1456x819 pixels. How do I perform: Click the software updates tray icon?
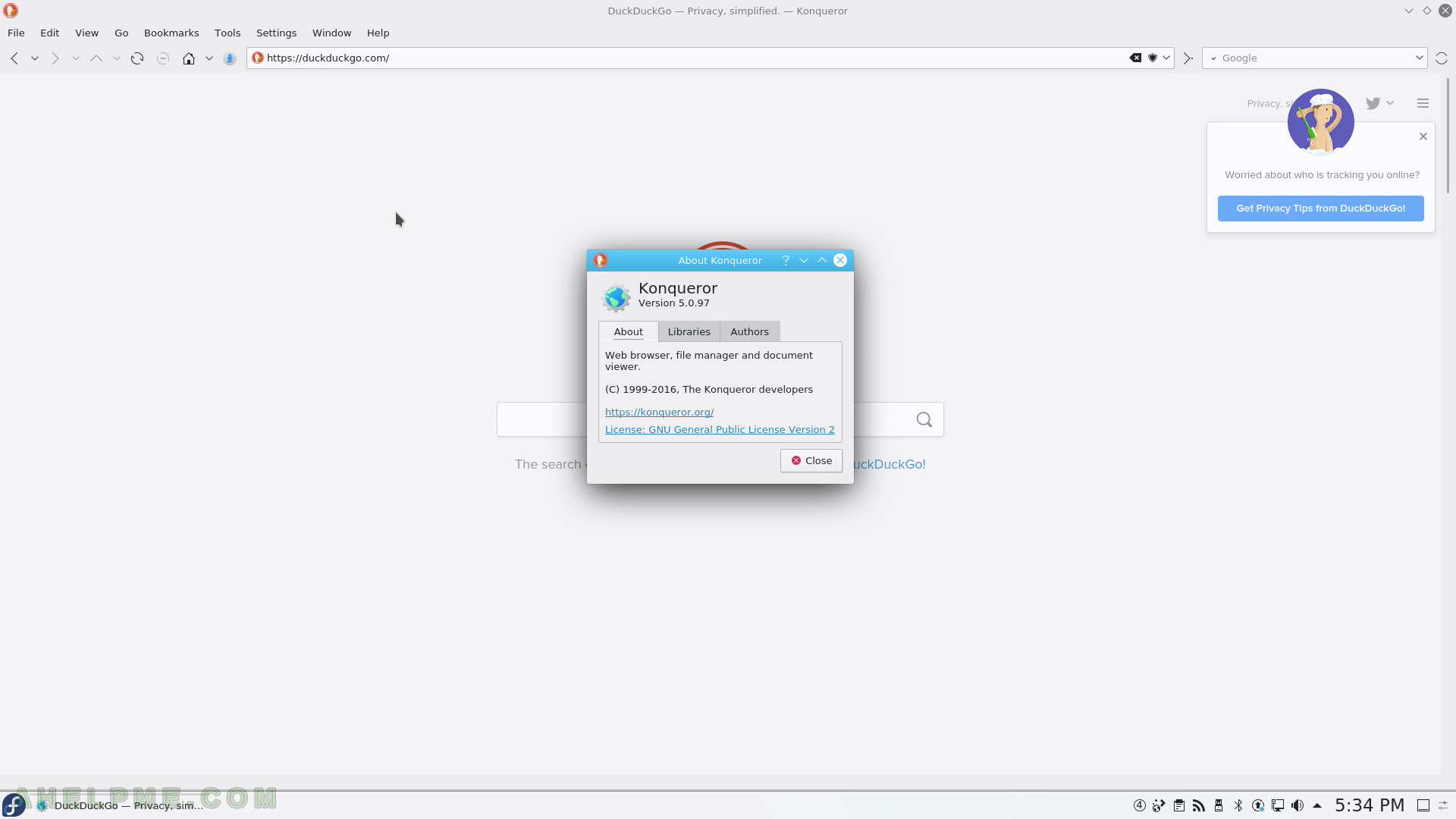(1258, 805)
